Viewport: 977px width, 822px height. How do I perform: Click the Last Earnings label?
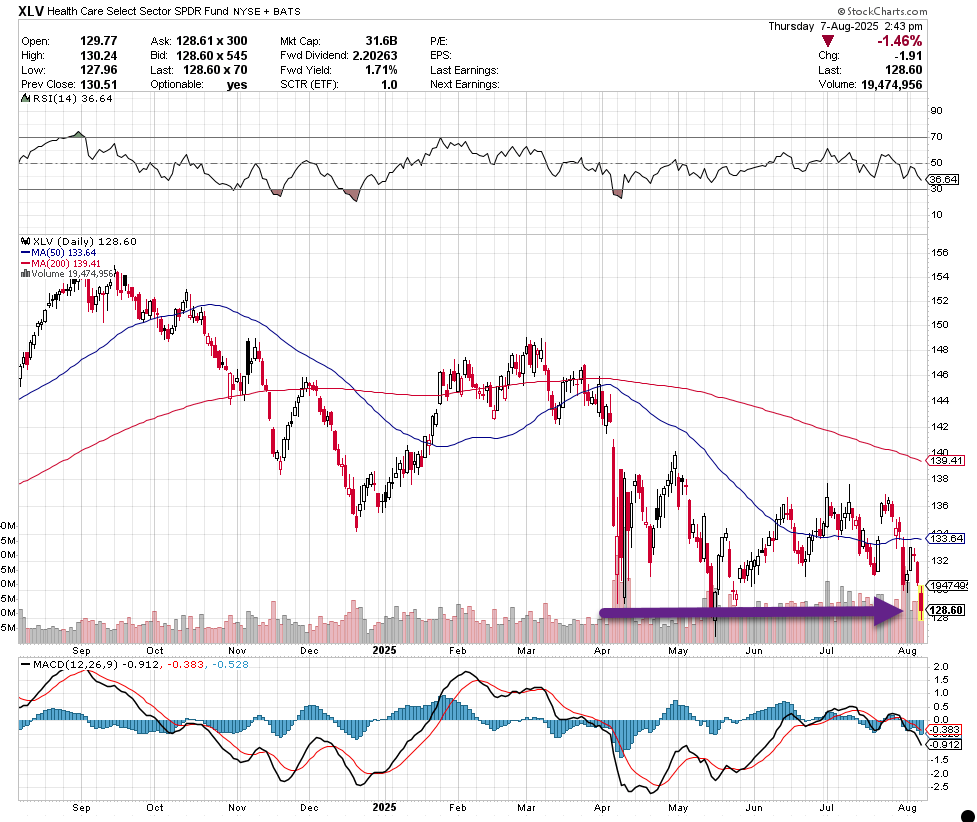464,70
